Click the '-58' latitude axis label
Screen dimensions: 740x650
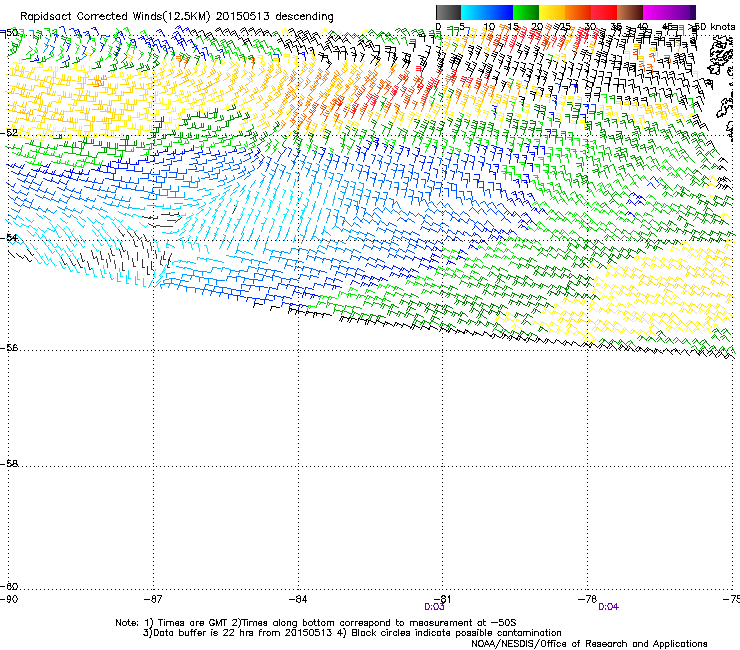(9, 464)
